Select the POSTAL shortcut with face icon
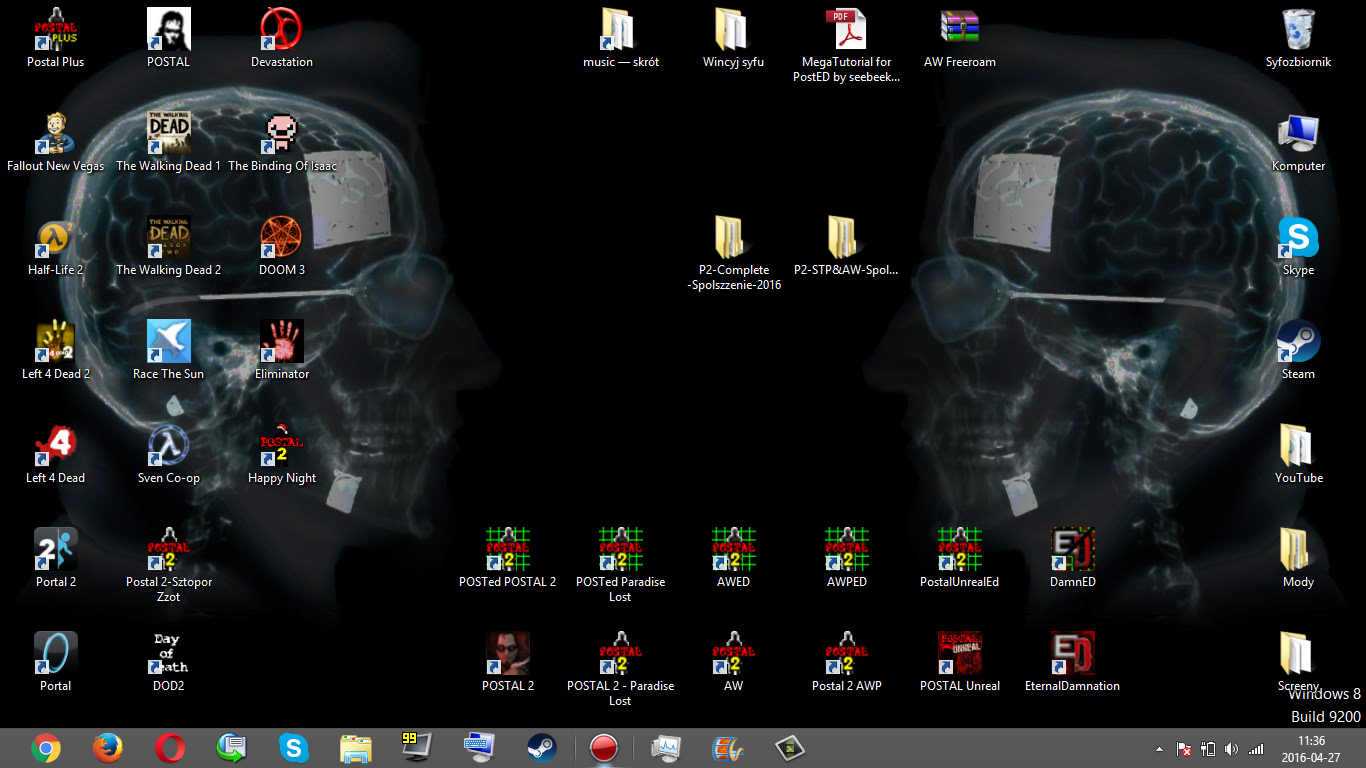The height and width of the screenshot is (768, 1366). [169, 38]
